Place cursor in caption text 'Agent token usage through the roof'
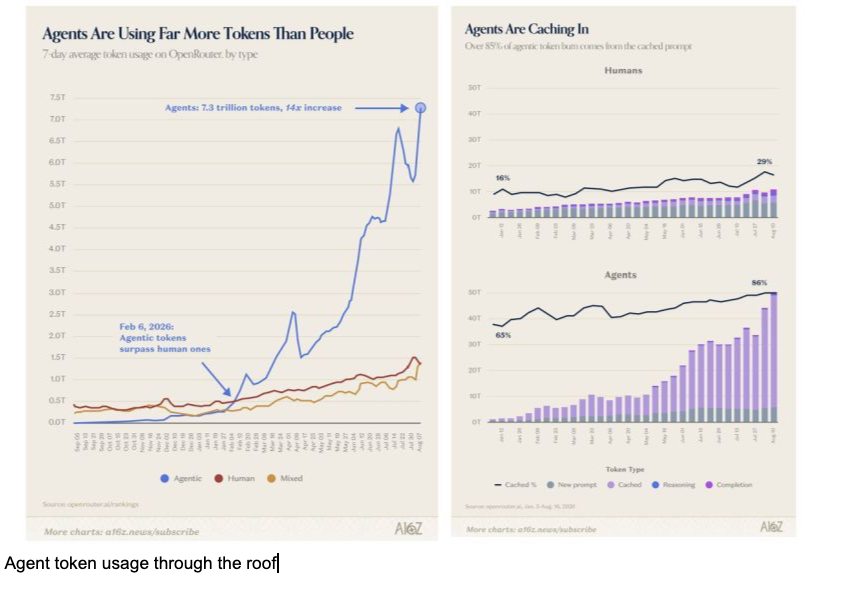862x591 pixels. click(140, 563)
